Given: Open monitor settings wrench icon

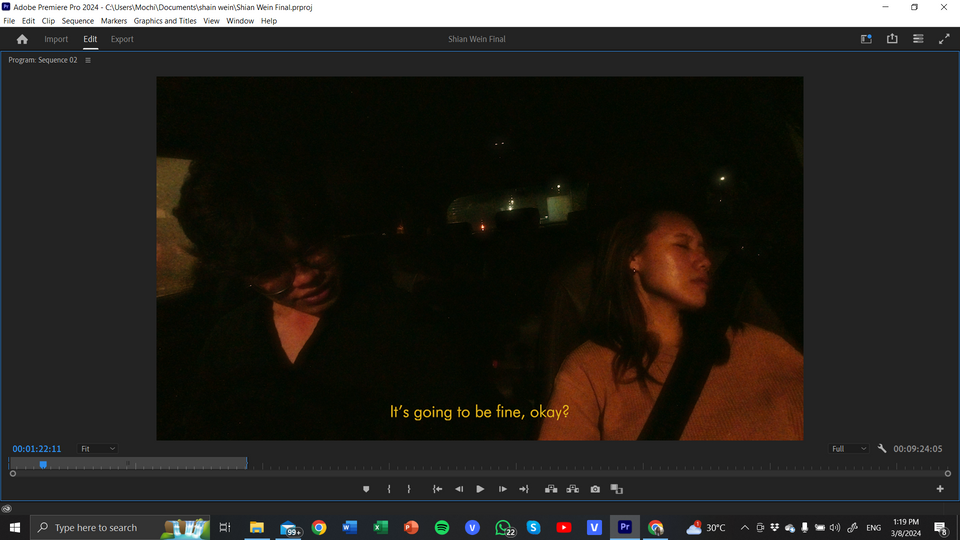Looking at the screenshot, I should [882, 449].
